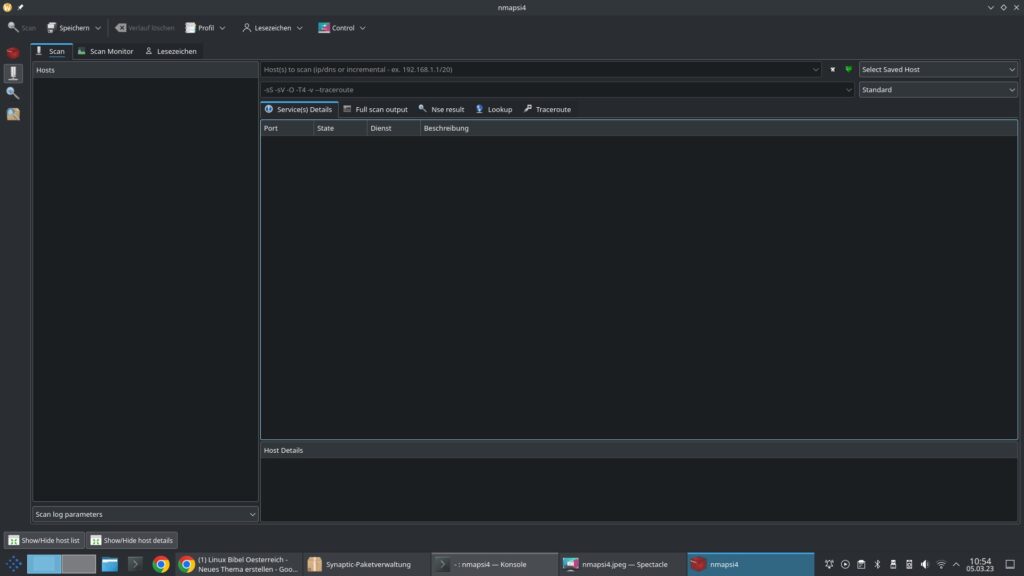Click the green bookmark icon beside the host field

pos(848,69)
